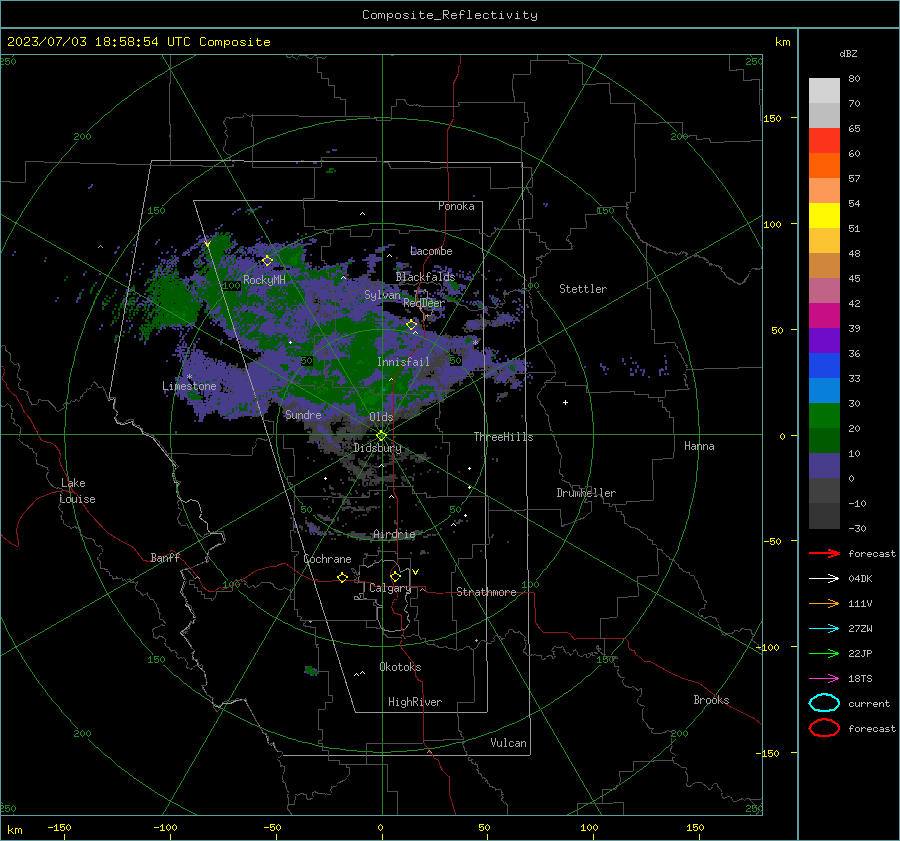Click the Ponoka city label

(x=456, y=206)
